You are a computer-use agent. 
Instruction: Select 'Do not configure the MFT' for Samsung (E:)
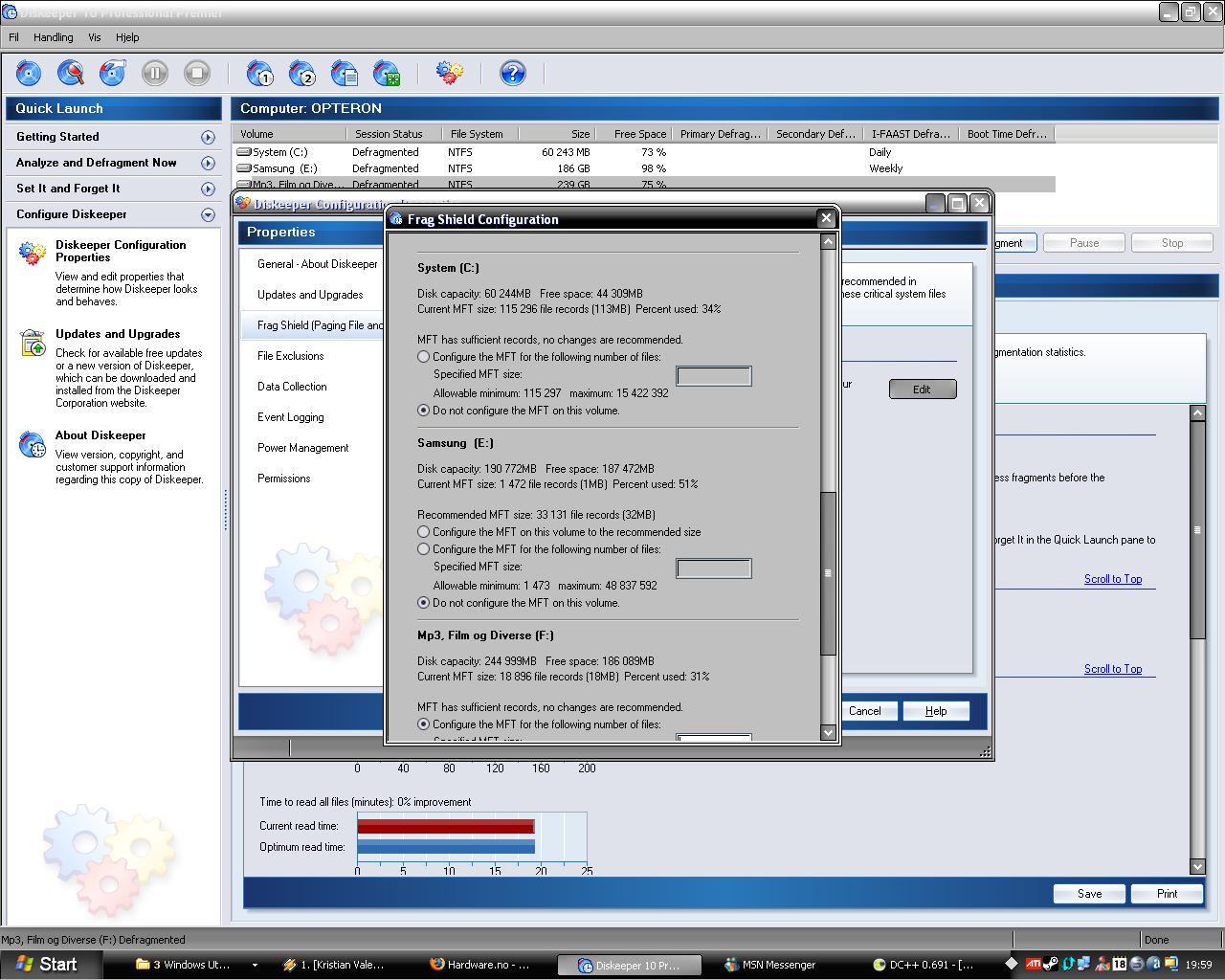(x=424, y=603)
